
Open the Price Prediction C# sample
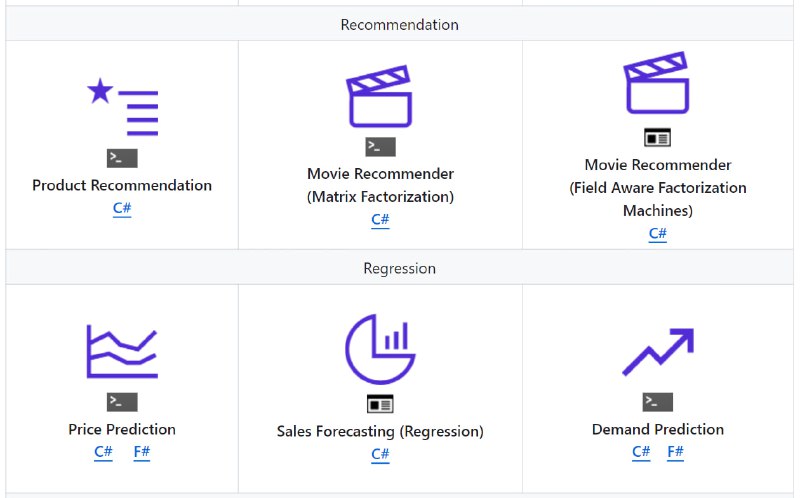click(103, 452)
